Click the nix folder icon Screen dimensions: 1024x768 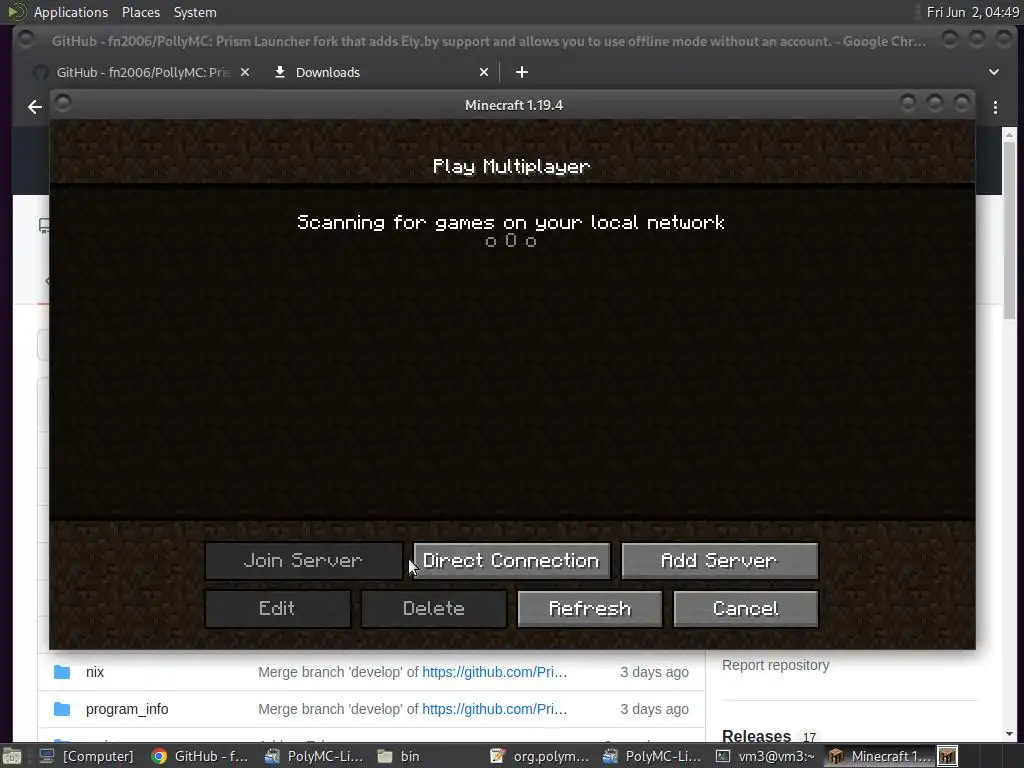pos(62,672)
